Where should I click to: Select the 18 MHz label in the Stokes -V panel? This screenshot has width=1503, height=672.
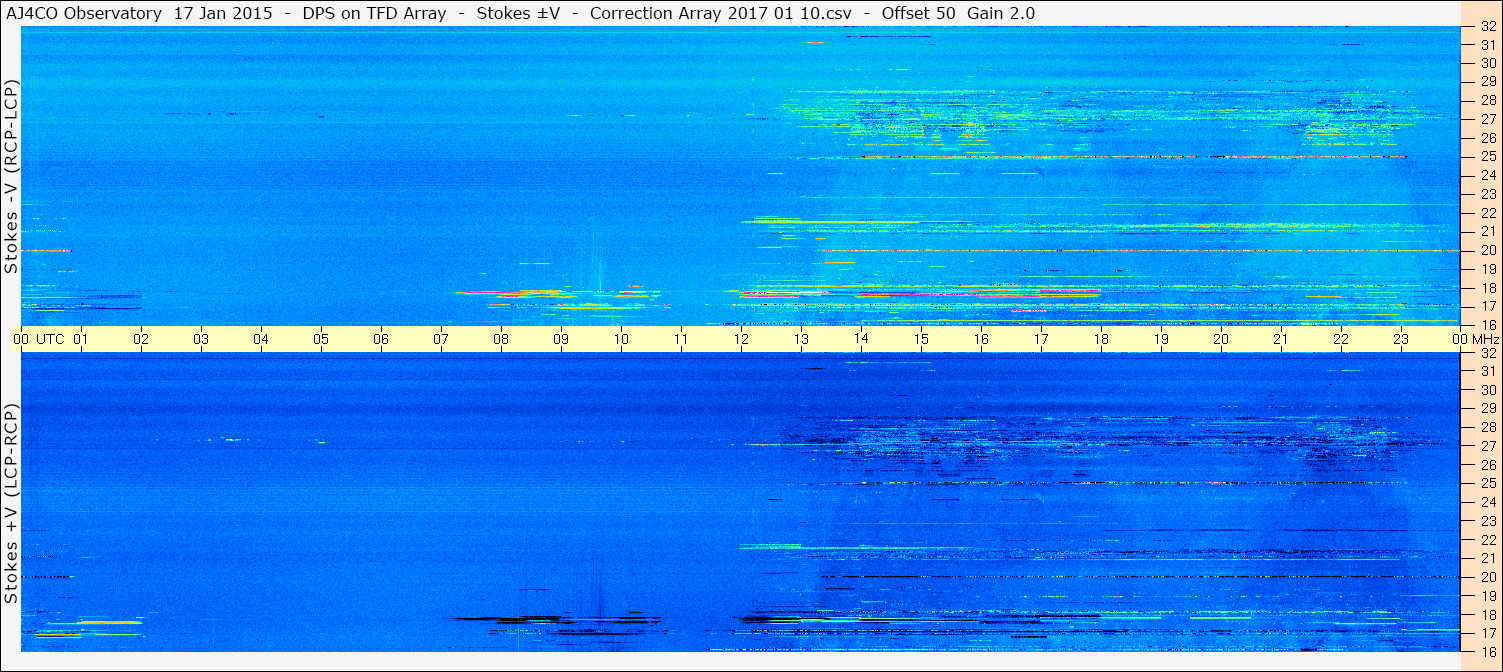[x=1487, y=288]
